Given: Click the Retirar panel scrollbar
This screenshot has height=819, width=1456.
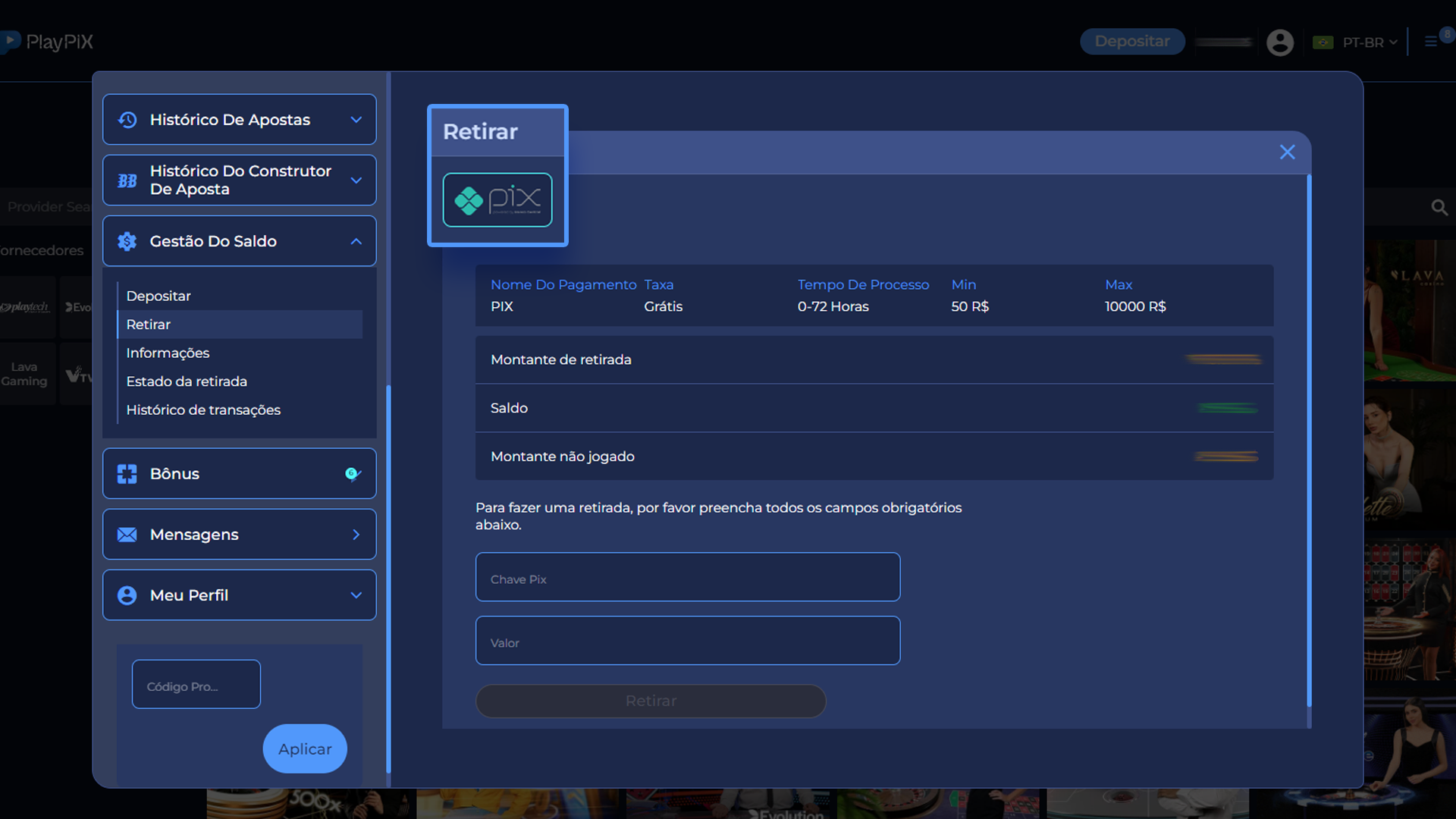Looking at the screenshot, I should [1309, 441].
